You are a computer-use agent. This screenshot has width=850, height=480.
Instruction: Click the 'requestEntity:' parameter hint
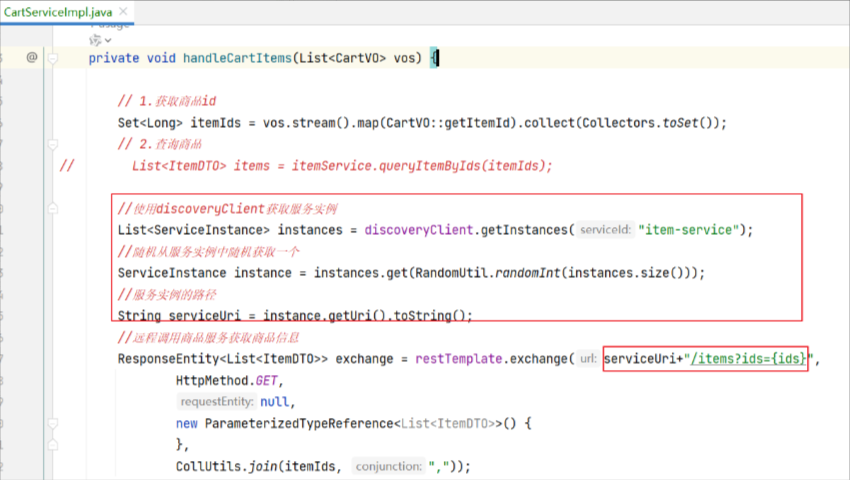(216, 402)
